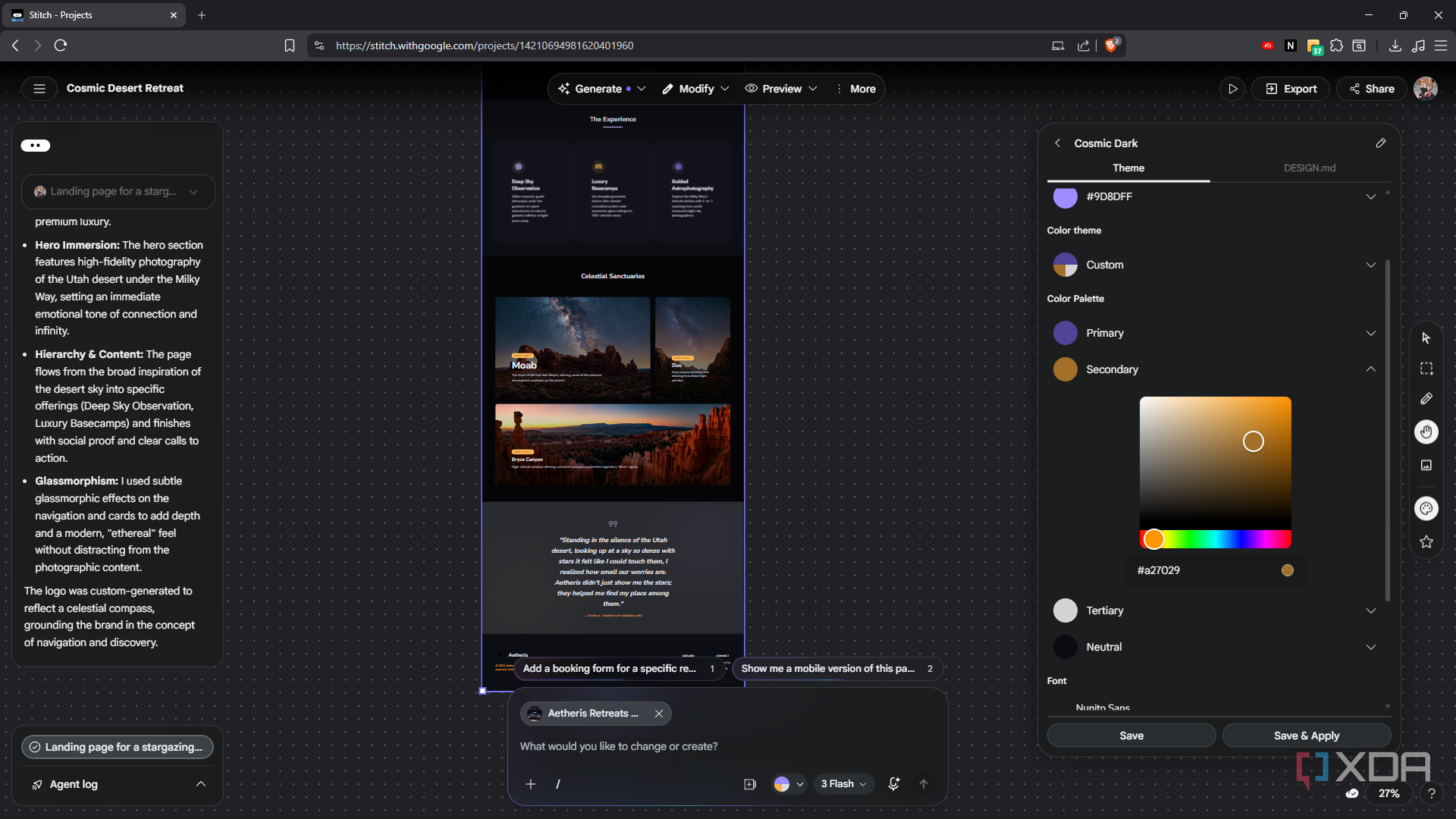Open the theme palette tool
This screenshot has height=819, width=1456.
[1426, 509]
